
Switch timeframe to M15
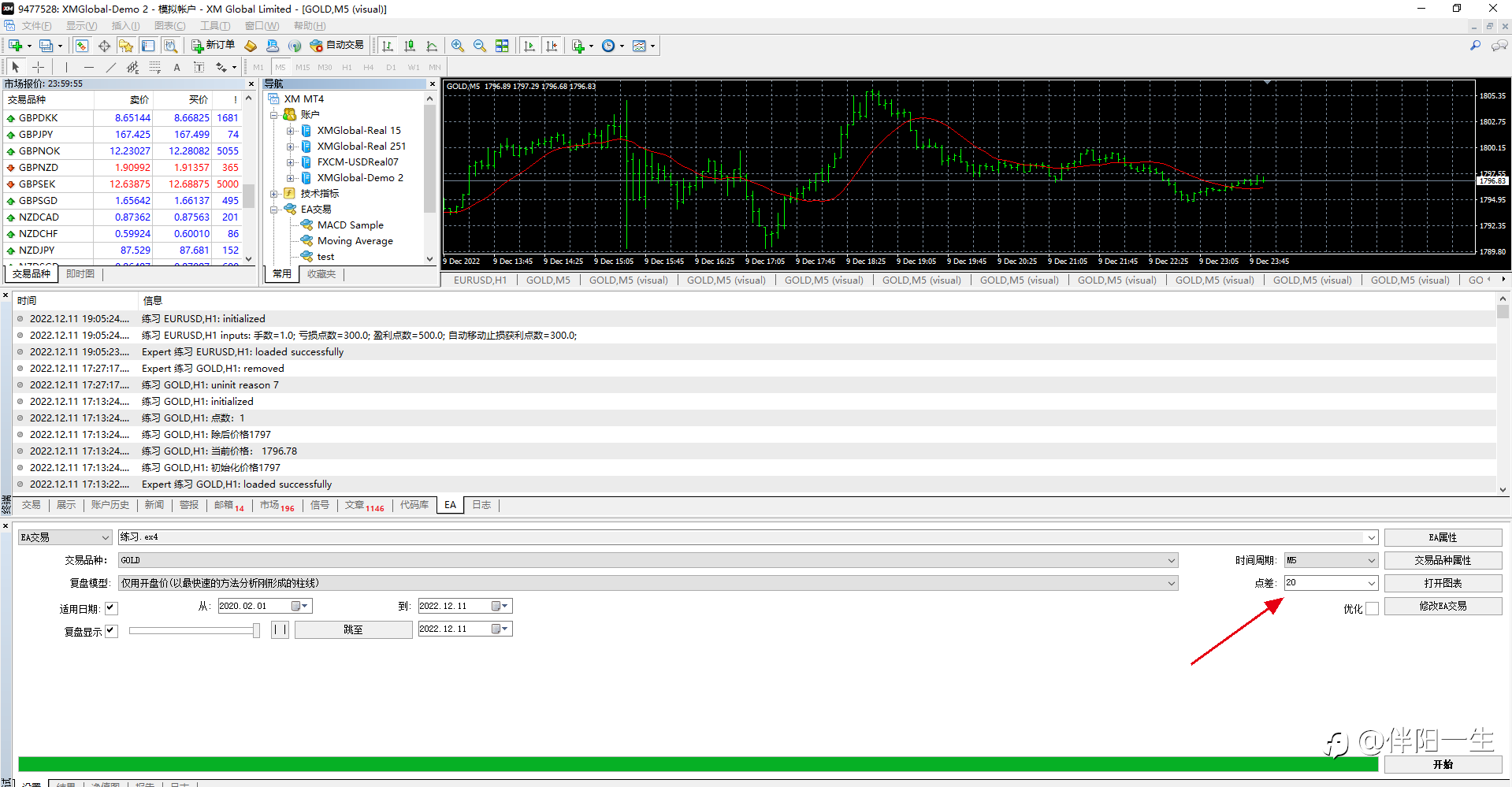click(303, 67)
